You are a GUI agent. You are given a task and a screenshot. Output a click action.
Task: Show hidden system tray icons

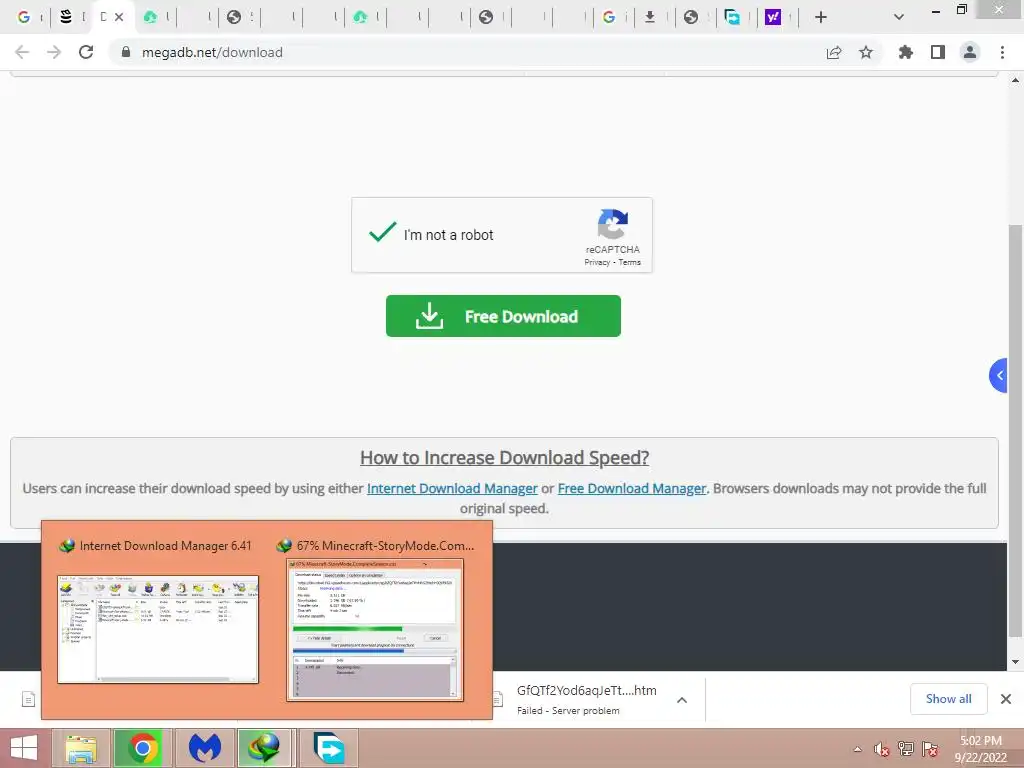click(x=857, y=749)
